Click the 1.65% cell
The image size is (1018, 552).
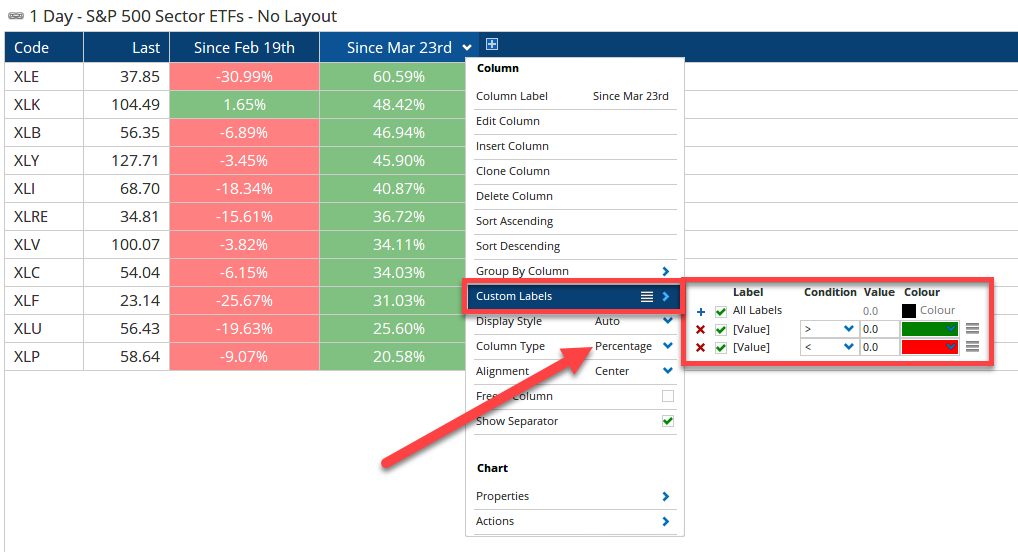click(244, 105)
